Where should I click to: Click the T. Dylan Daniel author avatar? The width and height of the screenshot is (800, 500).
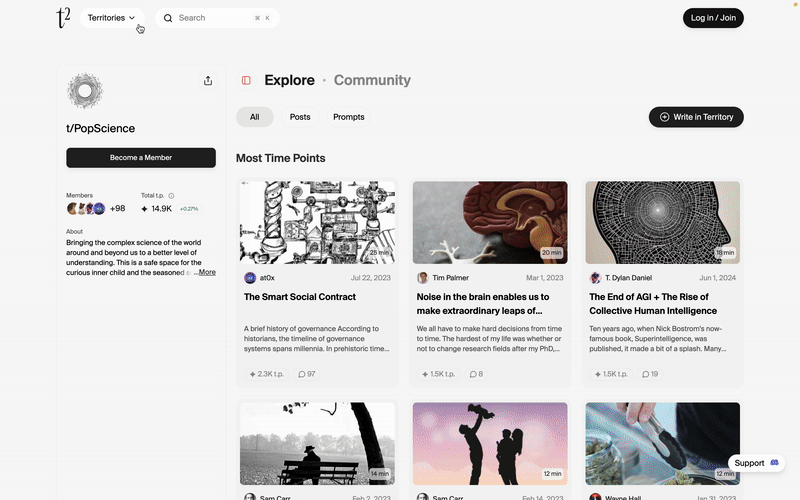[595, 278]
